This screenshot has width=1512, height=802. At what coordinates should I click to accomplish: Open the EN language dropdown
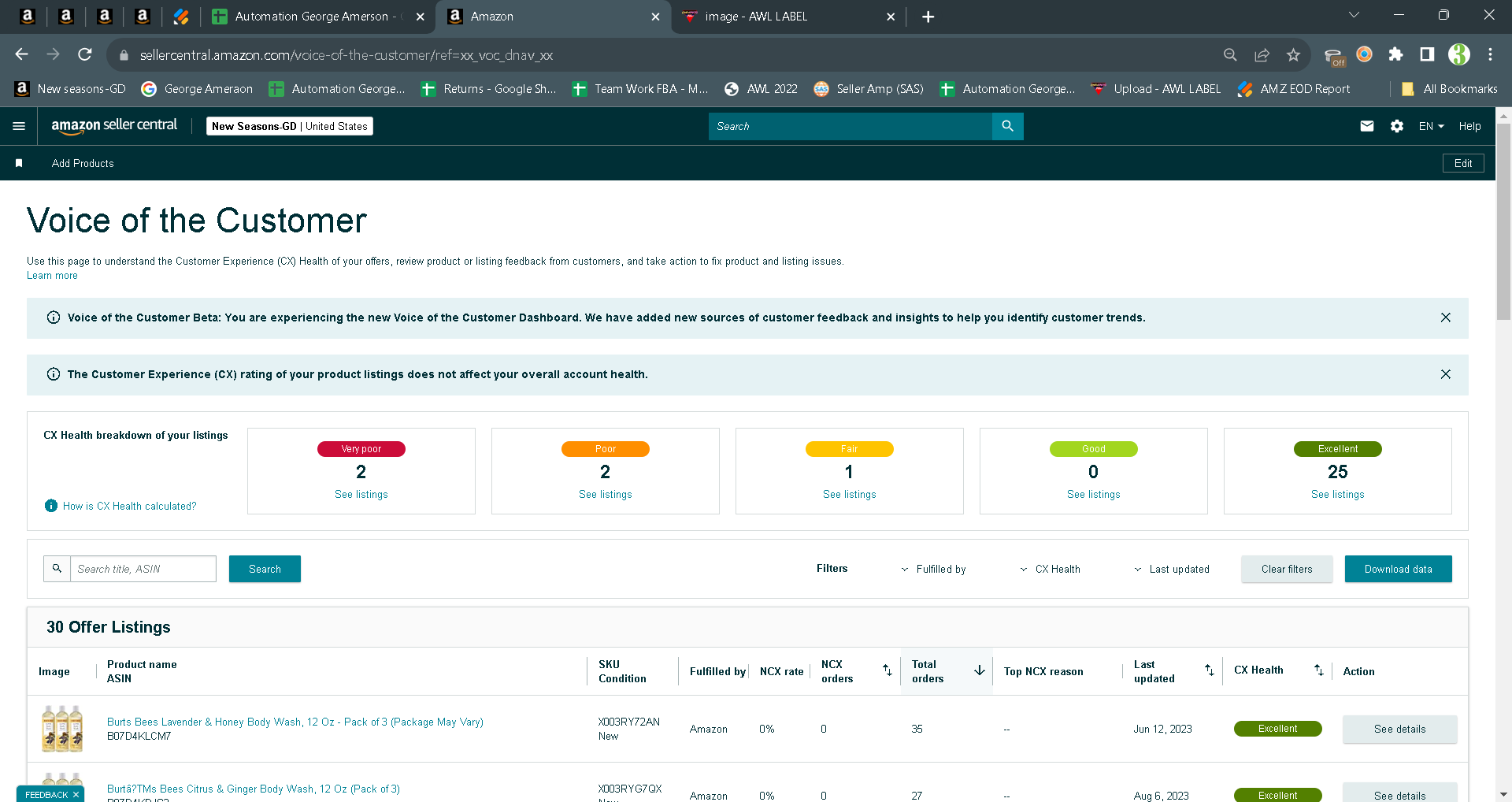pos(1431,126)
